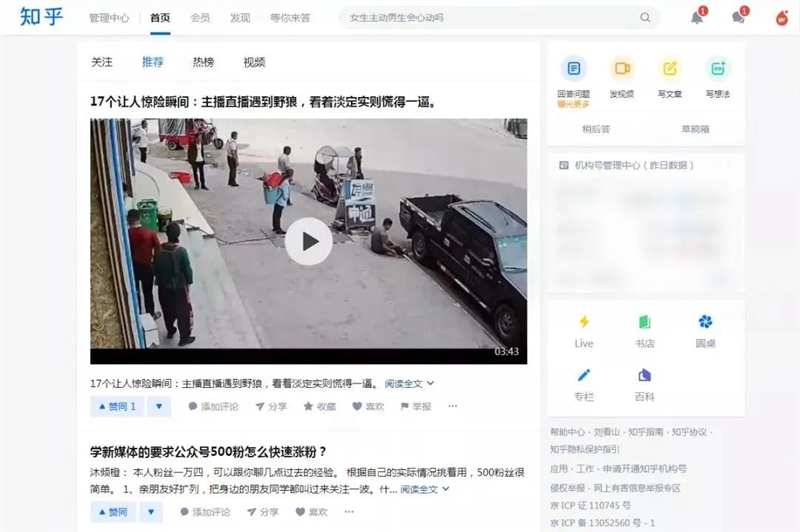The image size is (800, 532).
Task: Open the notifications bell icon
Action: coord(697,17)
